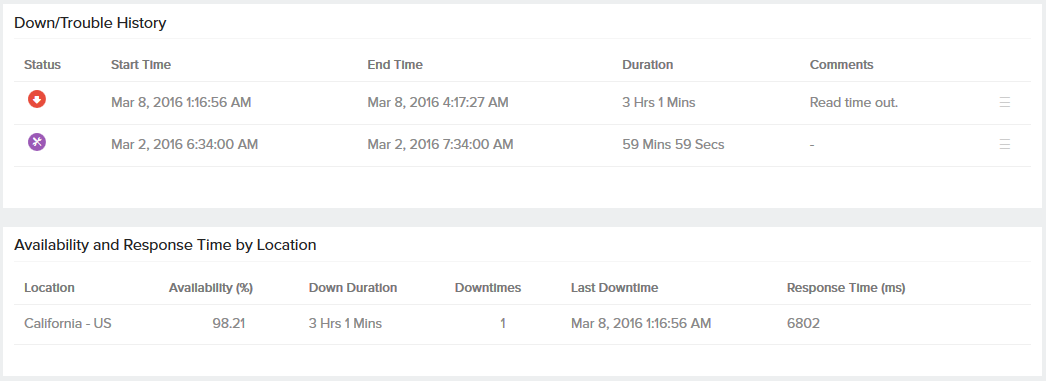Select the California - US location row
The width and height of the screenshot is (1046, 381).
tap(522, 324)
